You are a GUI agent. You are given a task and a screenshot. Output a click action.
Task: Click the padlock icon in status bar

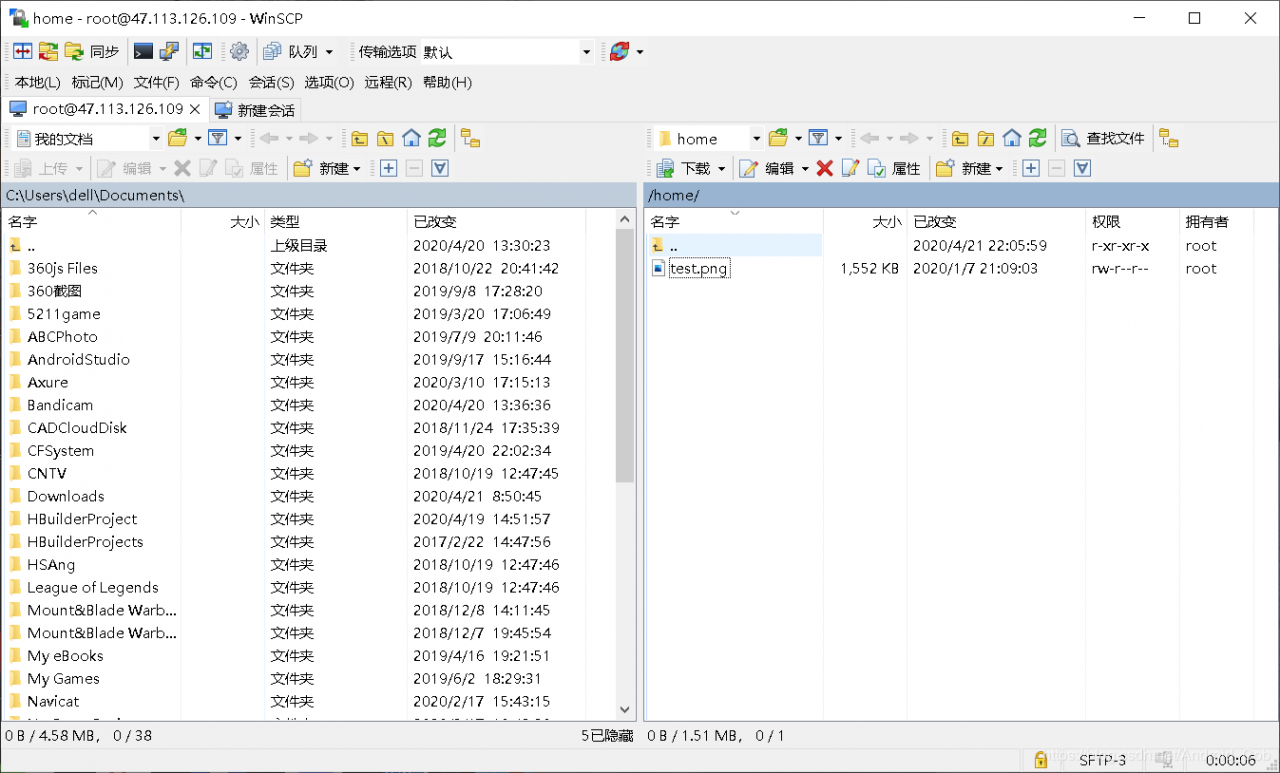tap(1040, 760)
